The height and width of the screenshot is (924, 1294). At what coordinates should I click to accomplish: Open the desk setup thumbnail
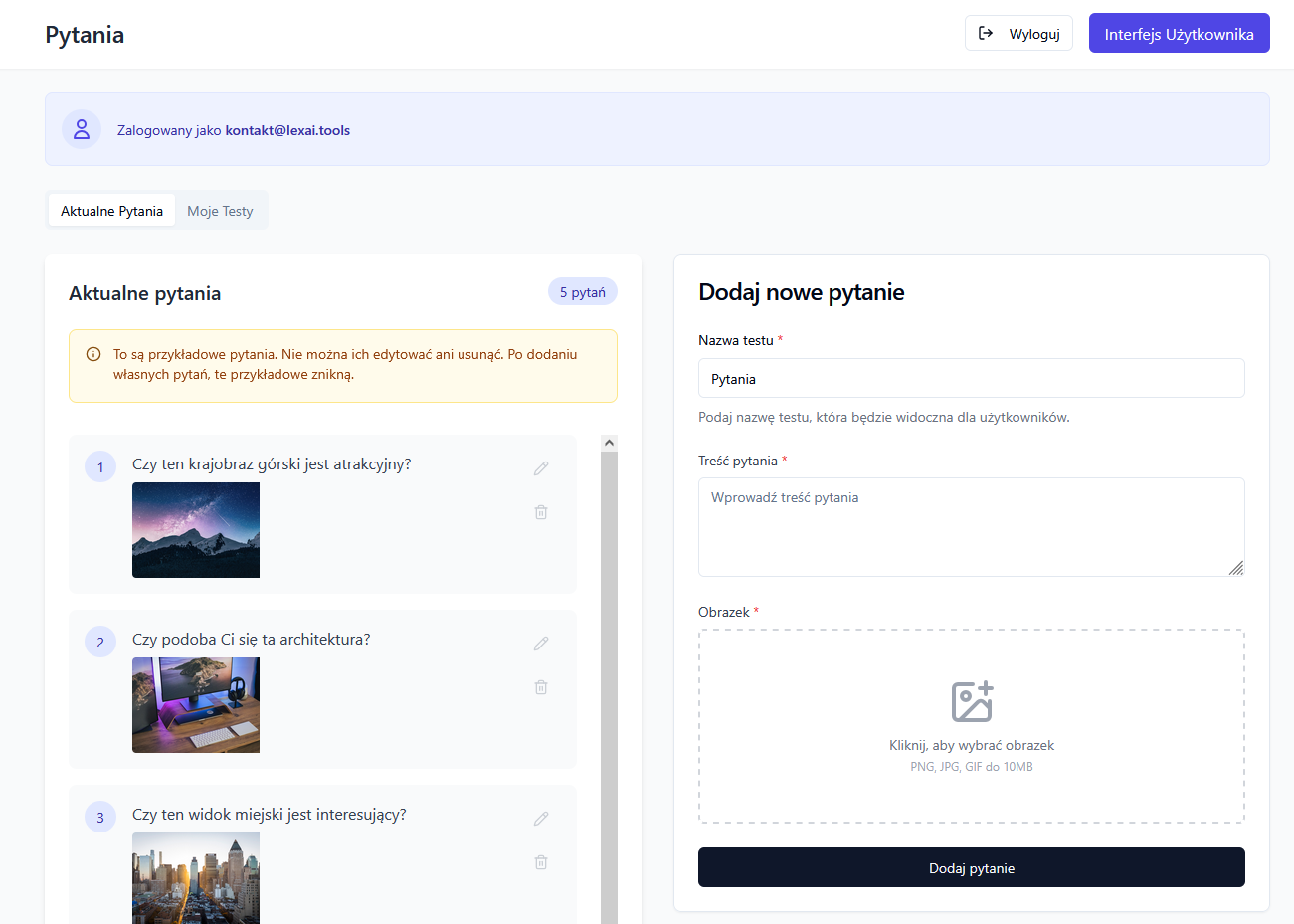[196, 705]
